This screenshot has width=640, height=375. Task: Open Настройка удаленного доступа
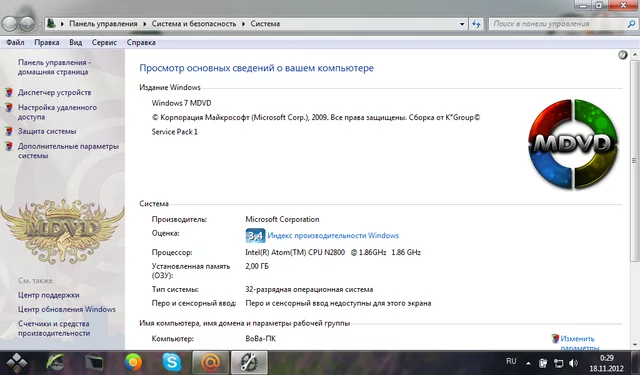pos(57,112)
